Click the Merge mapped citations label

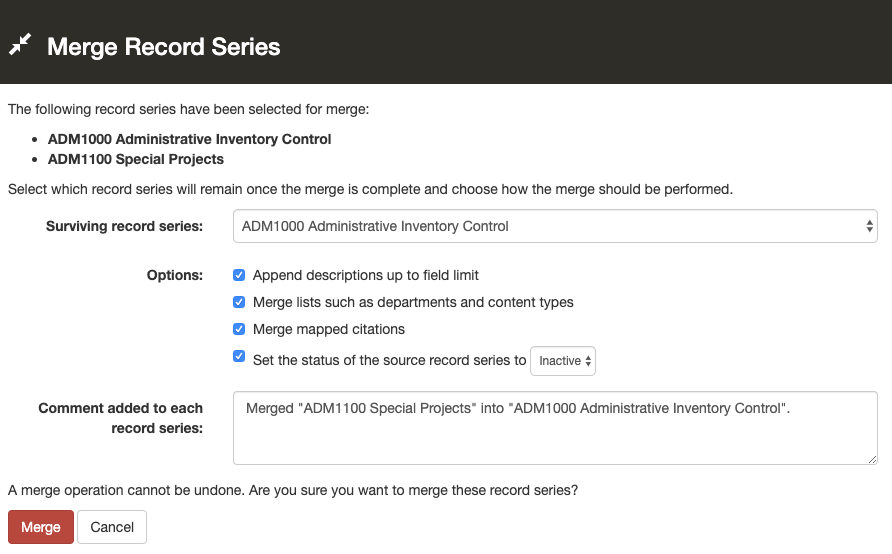pyautogui.click(x=329, y=329)
